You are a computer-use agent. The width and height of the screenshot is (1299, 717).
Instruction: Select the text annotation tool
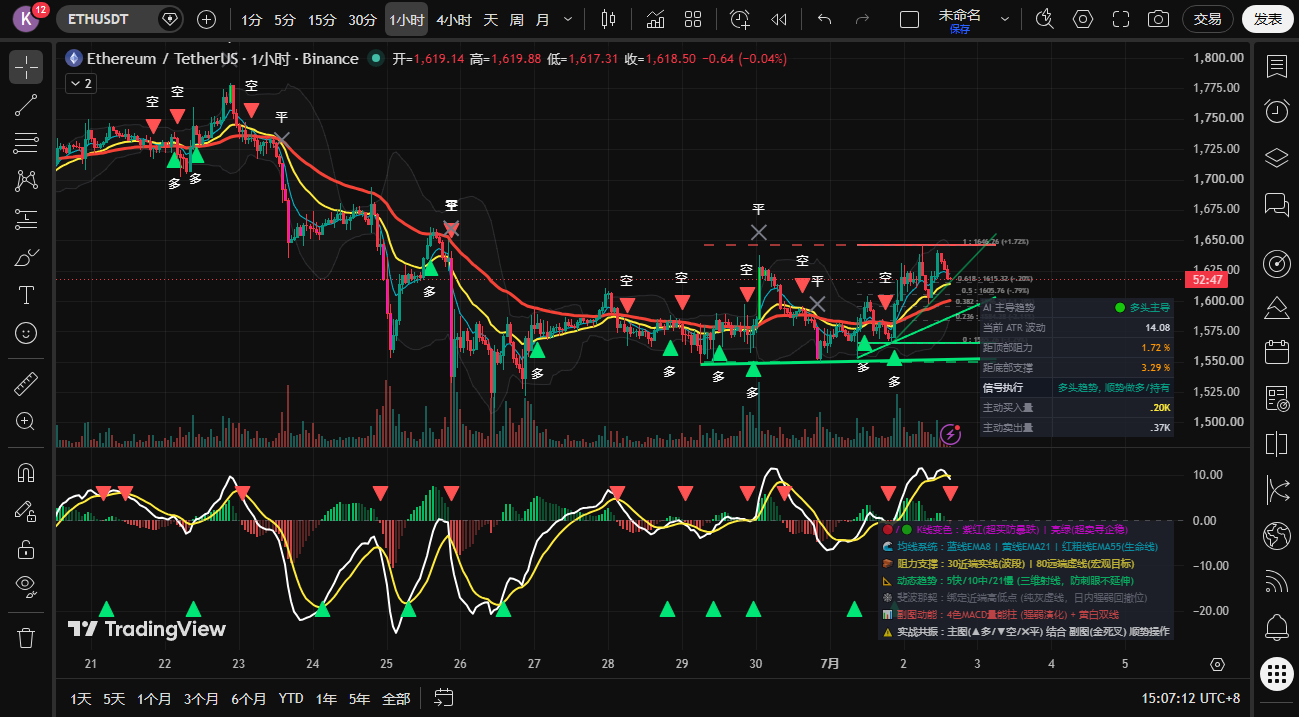tap(26, 295)
